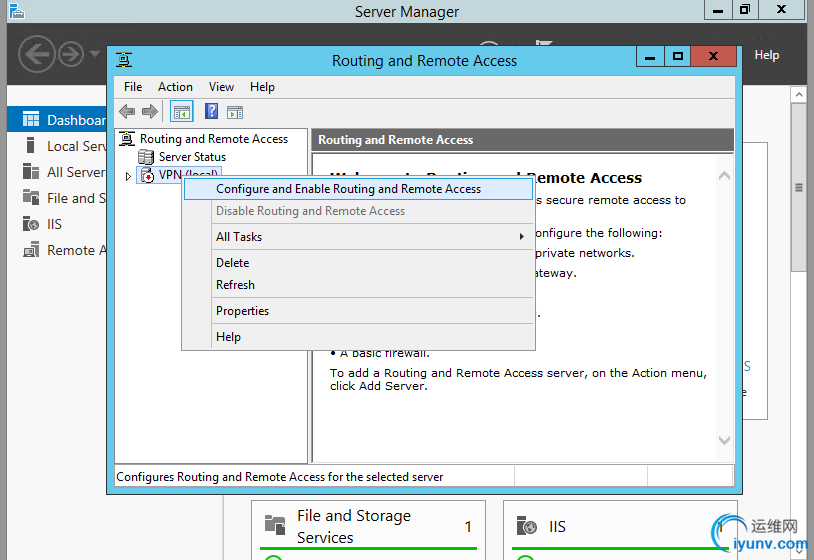Select Refresh in the context menu
Viewport: 814px width, 560px height.
235,285
